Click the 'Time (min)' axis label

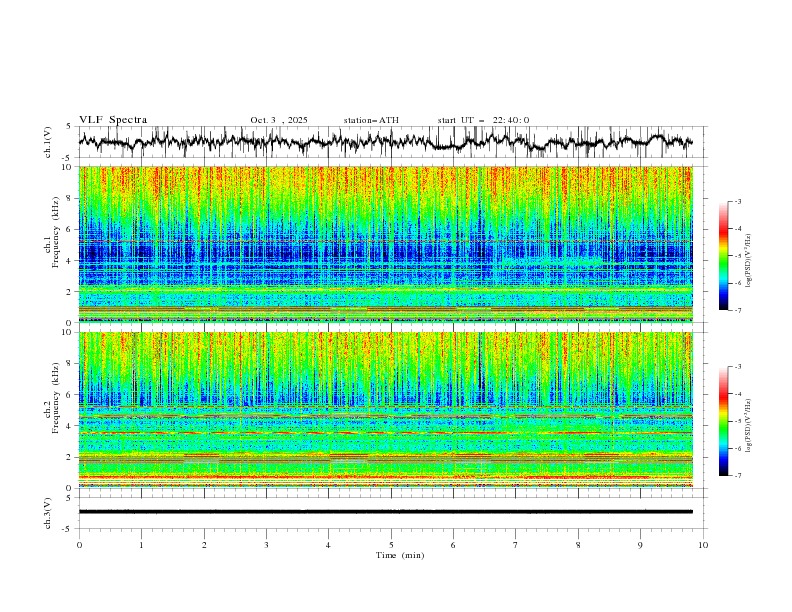coord(400,555)
